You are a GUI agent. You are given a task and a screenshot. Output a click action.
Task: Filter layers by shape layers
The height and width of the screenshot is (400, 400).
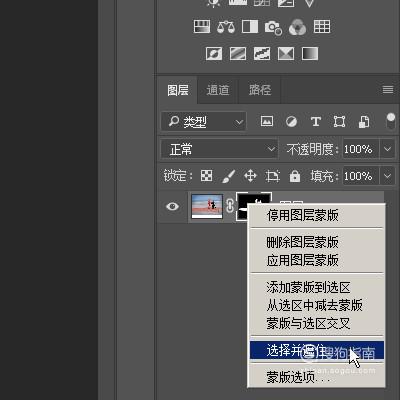coord(339,122)
